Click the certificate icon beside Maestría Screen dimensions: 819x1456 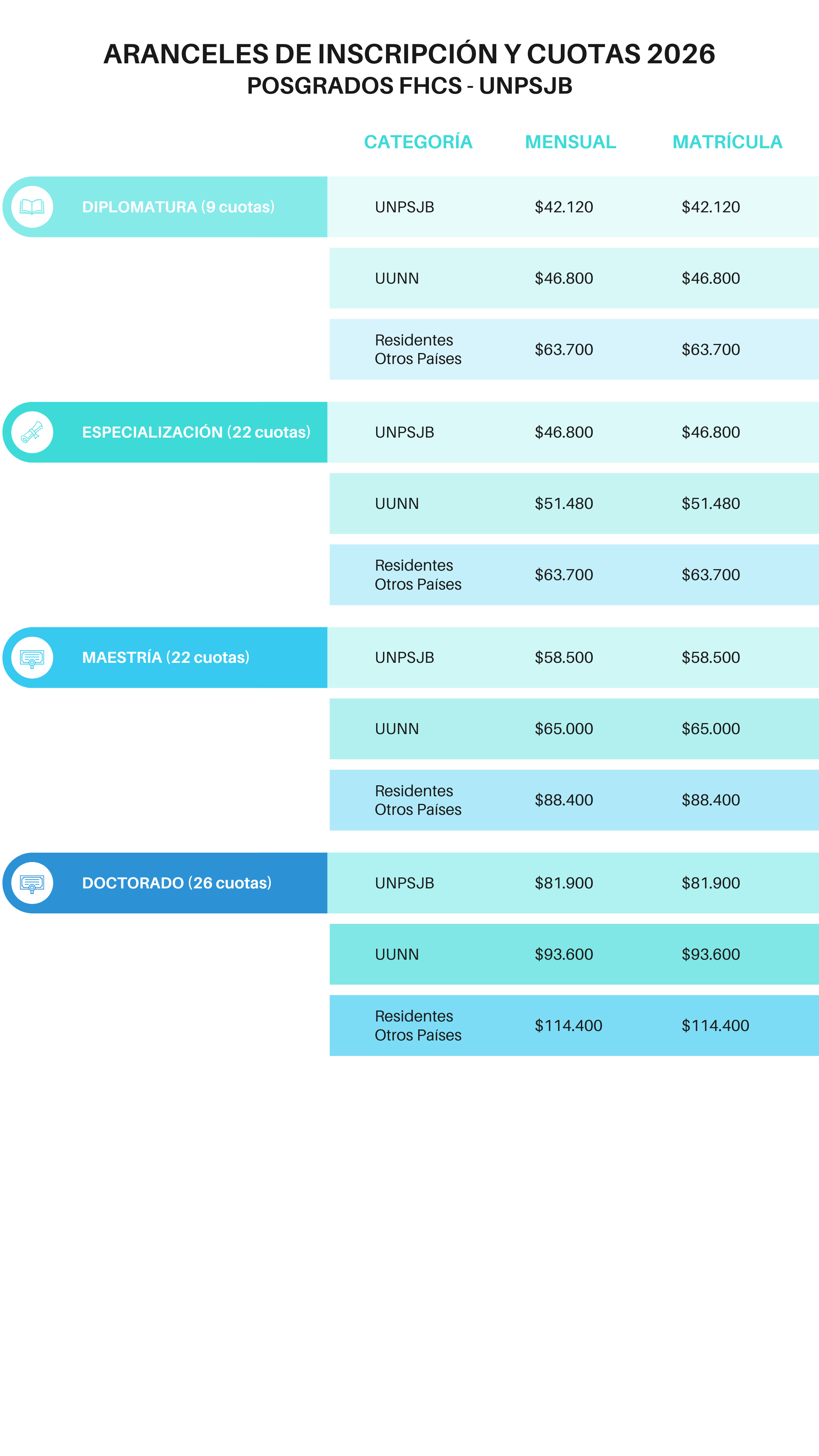(x=32, y=658)
